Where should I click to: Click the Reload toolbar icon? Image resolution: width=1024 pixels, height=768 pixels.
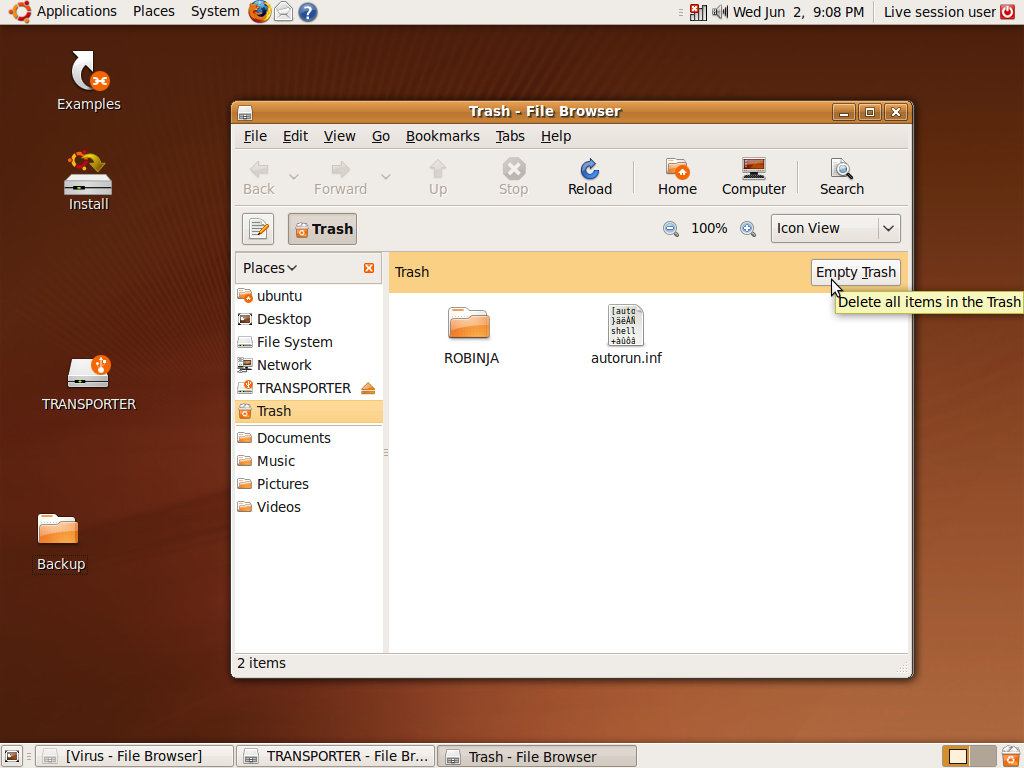[x=589, y=178]
